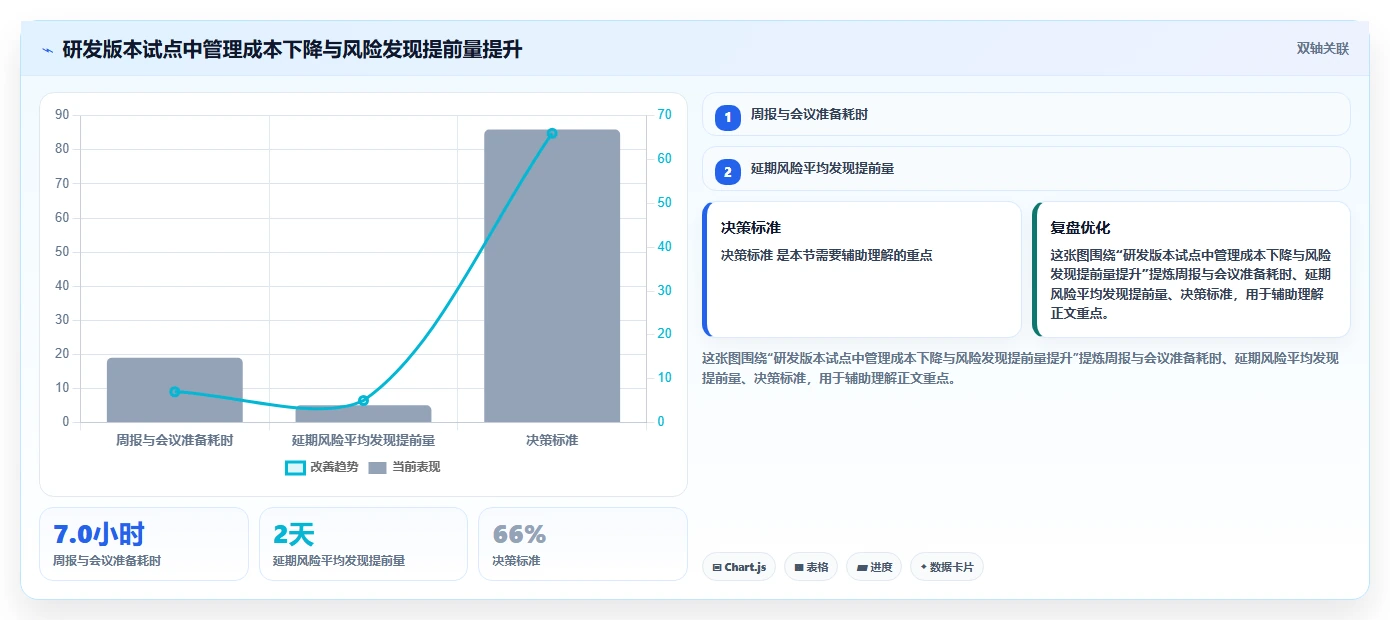This screenshot has width=1390, height=620.
Task: Click the 改善趋势 legend color box
Action: pyautogui.click(x=295, y=467)
